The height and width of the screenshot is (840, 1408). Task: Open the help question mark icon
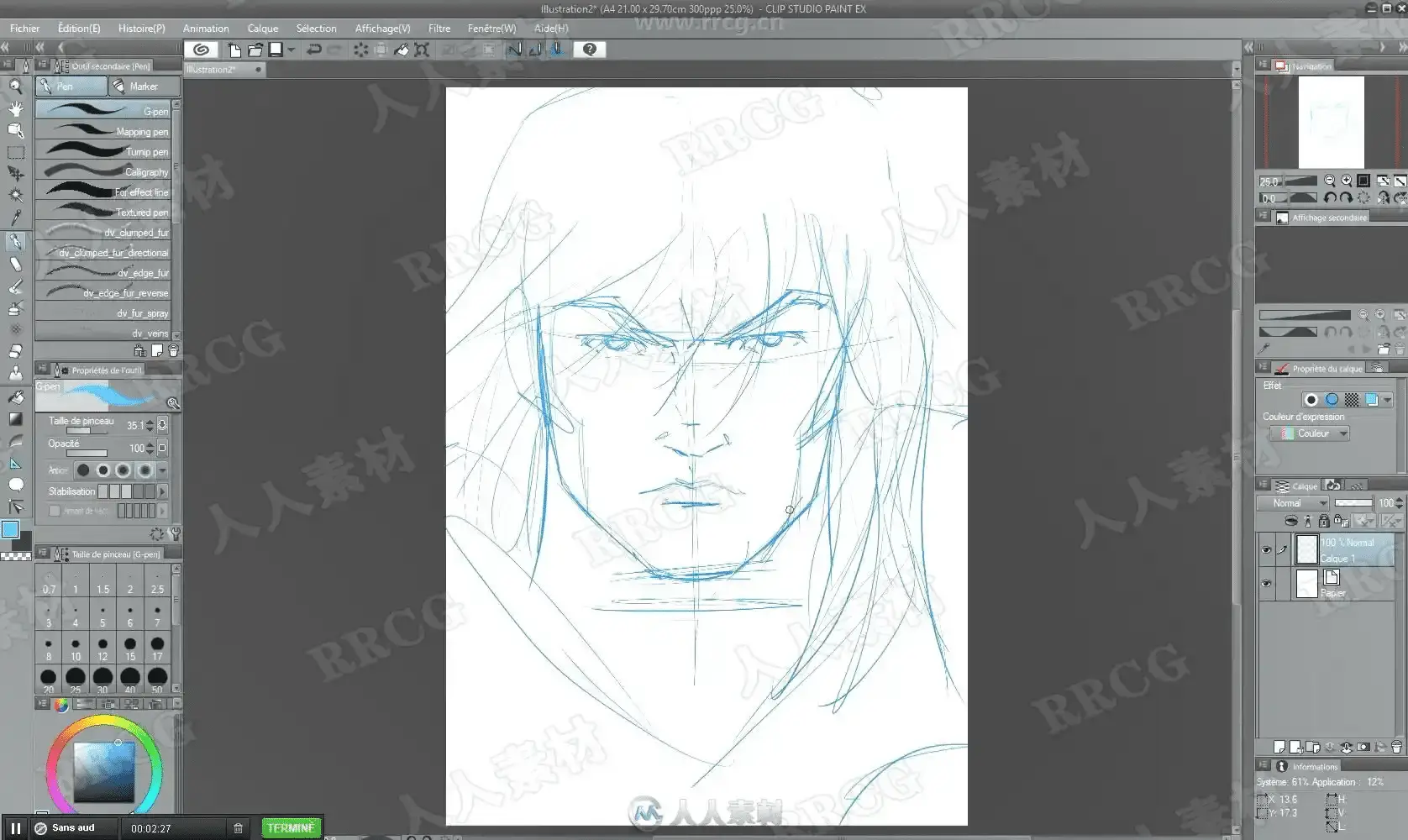[x=590, y=50]
